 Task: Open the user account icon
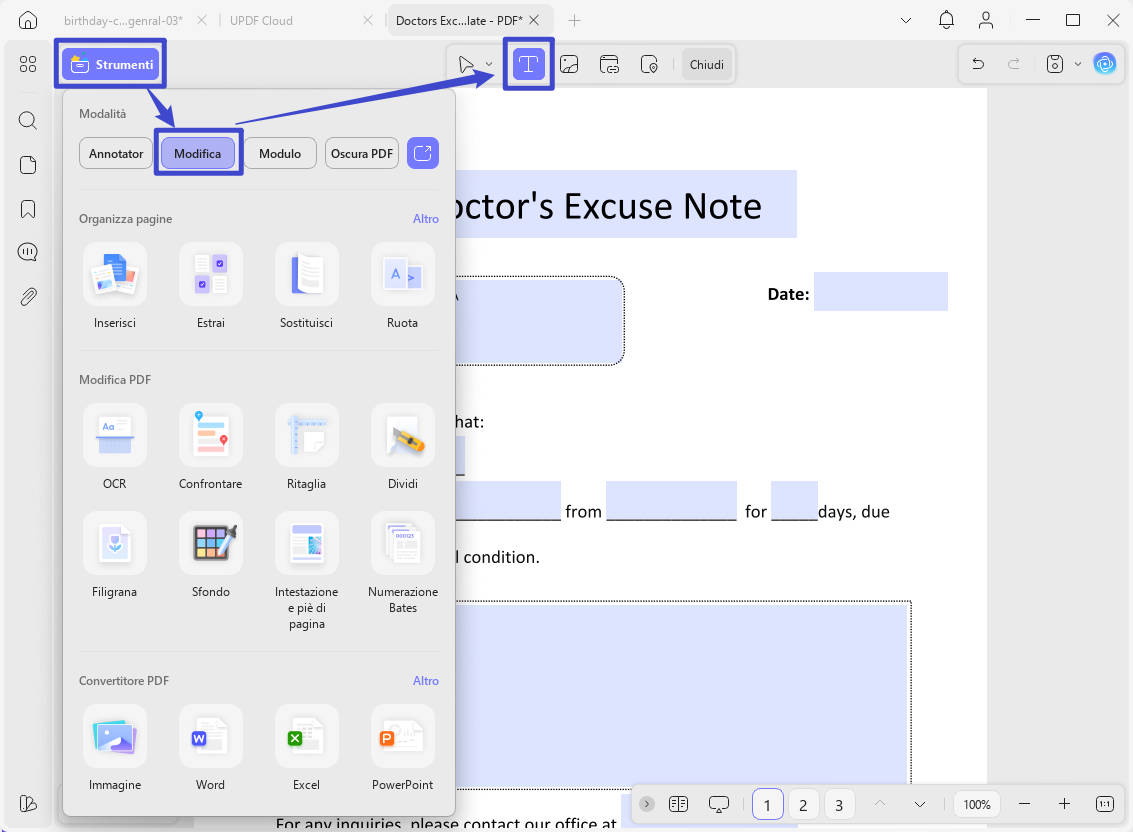tap(986, 20)
